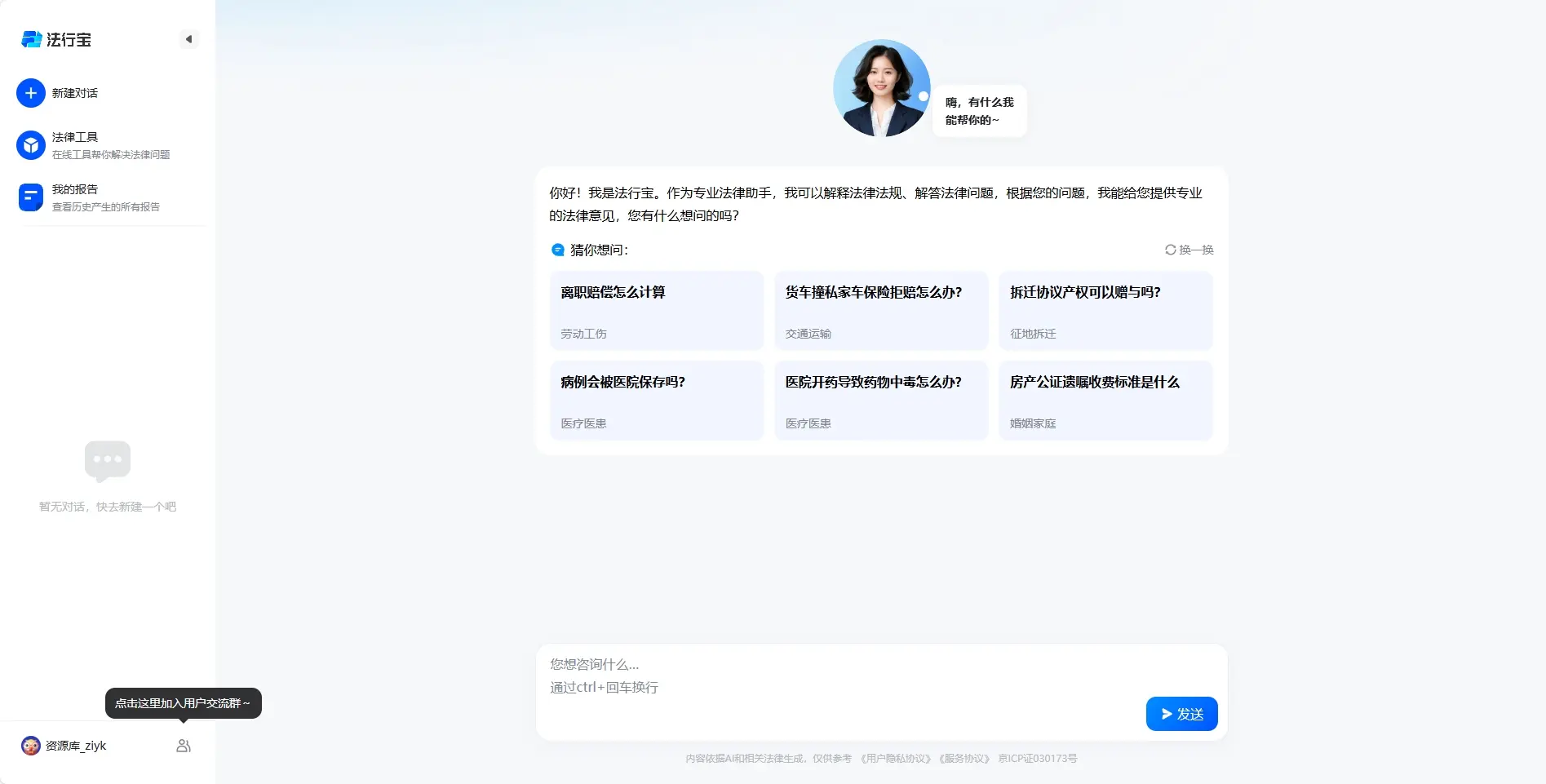This screenshot has height=784, width=1546.
Task: Start a new conversation with the plus icon
Action: [x=30, y=92]
